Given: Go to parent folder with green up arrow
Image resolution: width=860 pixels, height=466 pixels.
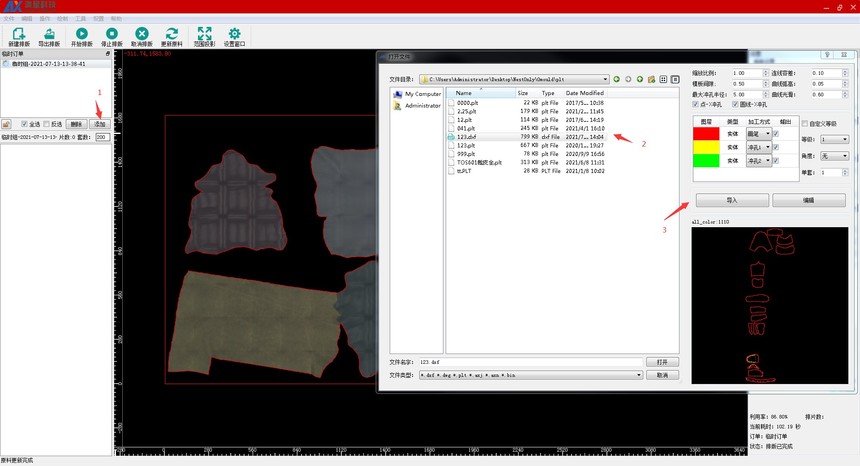Looking at the screenshot, I should tap(640, 79).
